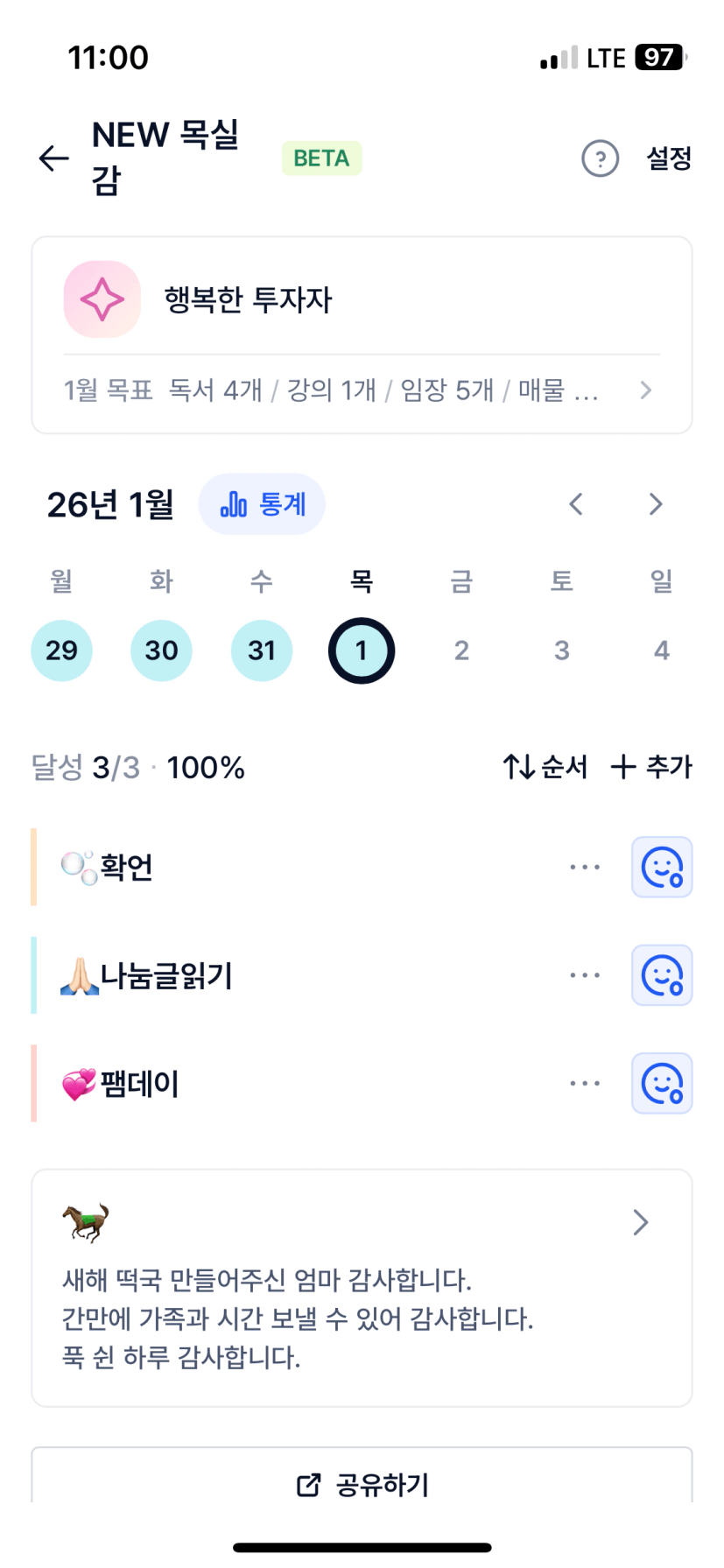This screenshot has width=724, height=1568.
Task: Select date 30 in the week calendar
Action: pyautogui.click(x=161, y=650)
